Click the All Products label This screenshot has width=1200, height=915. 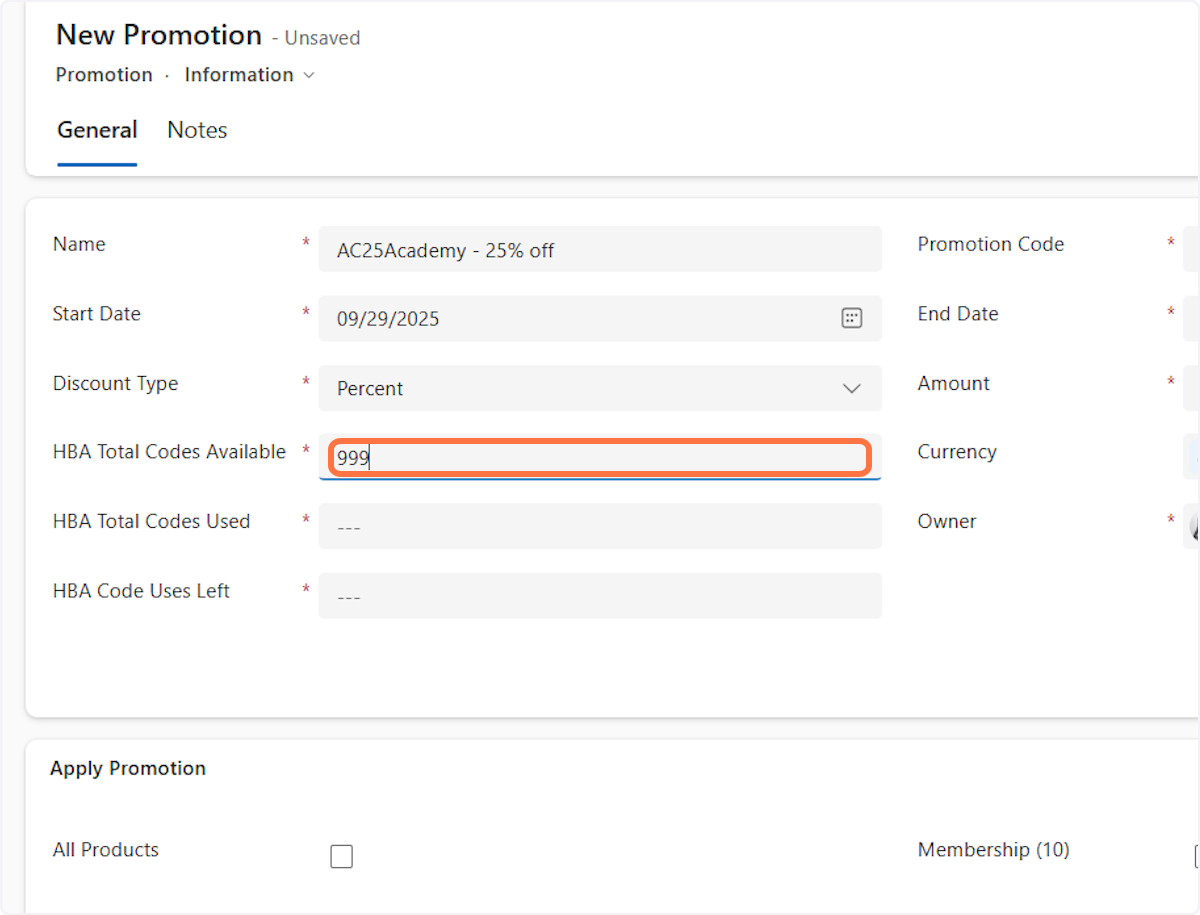pyautogui.click(x=105, y=850)
